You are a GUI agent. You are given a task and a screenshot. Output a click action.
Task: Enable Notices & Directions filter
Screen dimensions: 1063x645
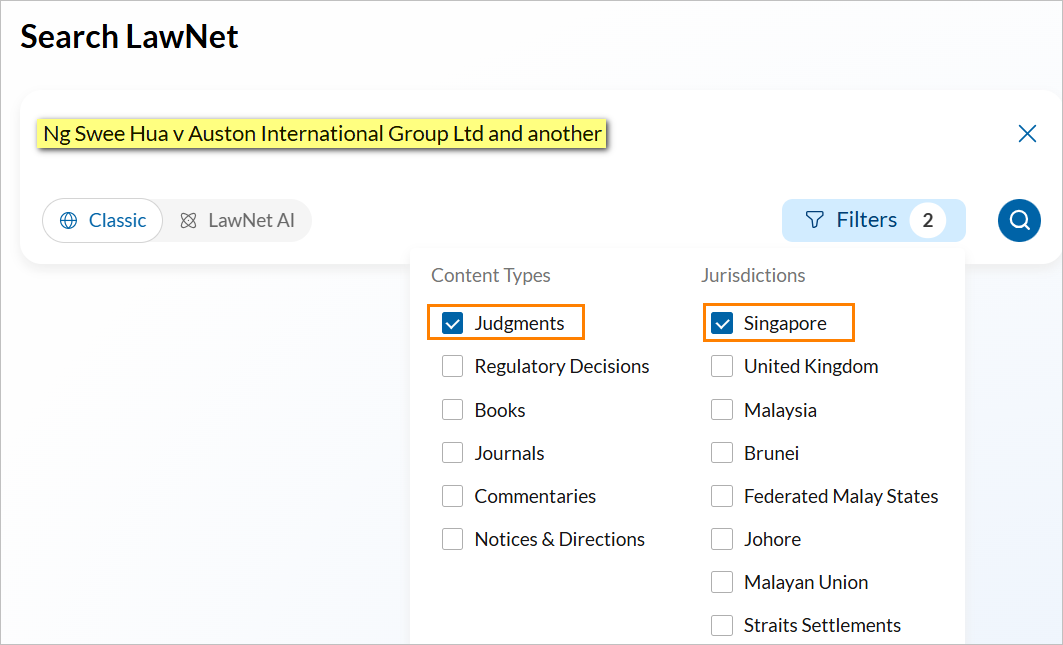[x=453, y=539]
